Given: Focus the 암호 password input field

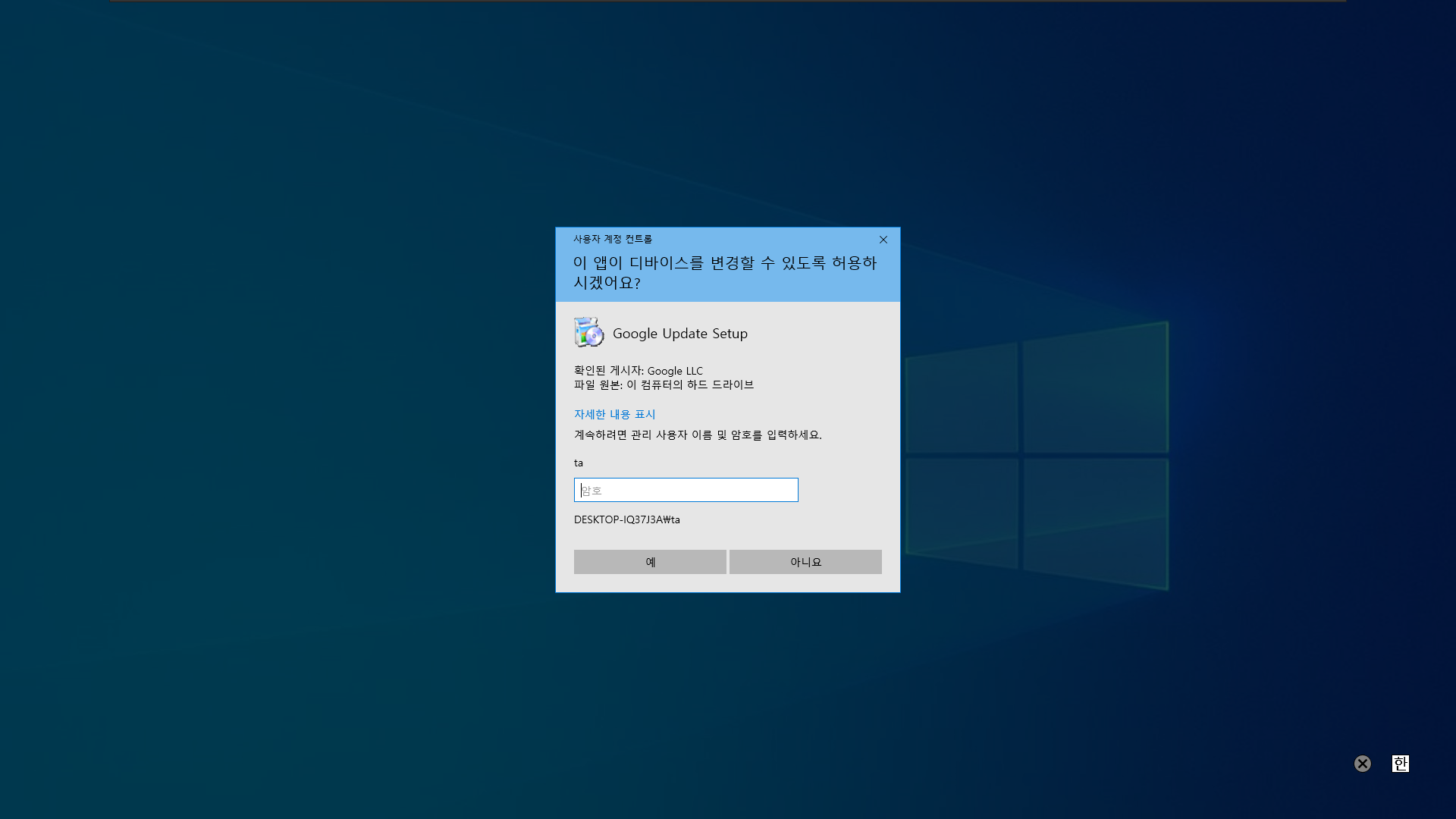Looking at the screenshot, I should pos(686,490).
